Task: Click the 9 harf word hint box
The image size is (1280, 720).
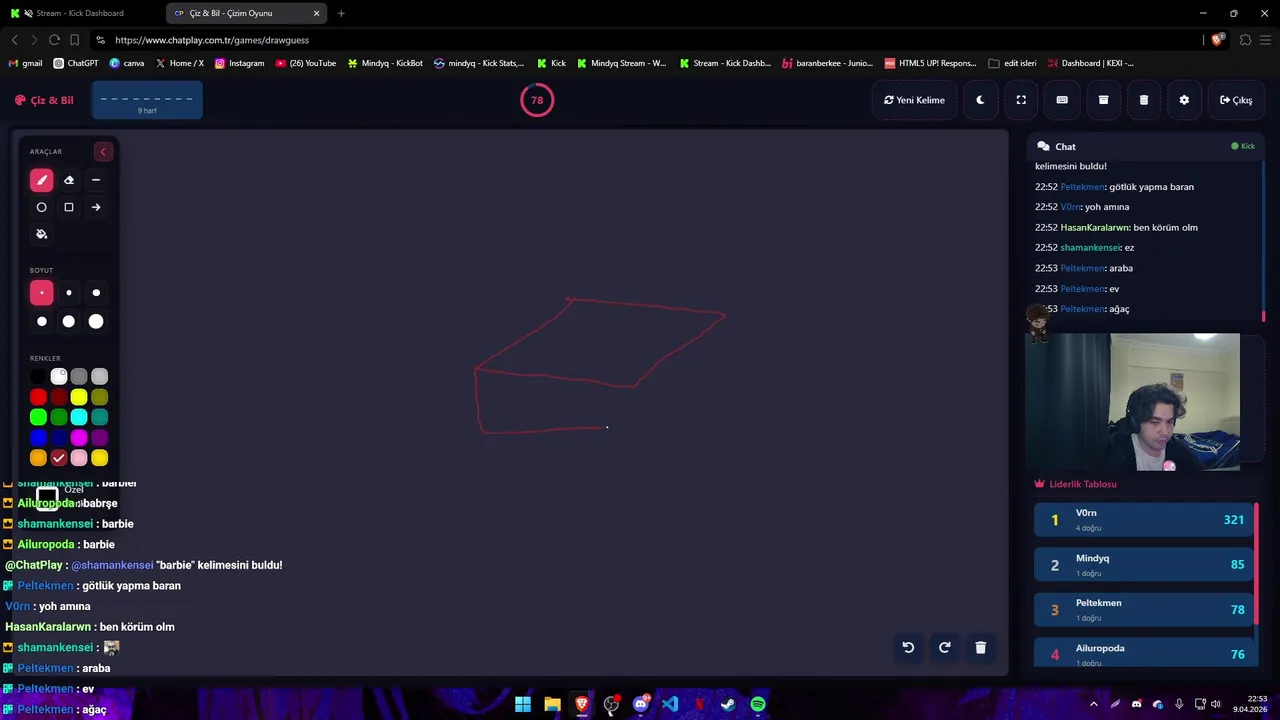Action: 147,100
